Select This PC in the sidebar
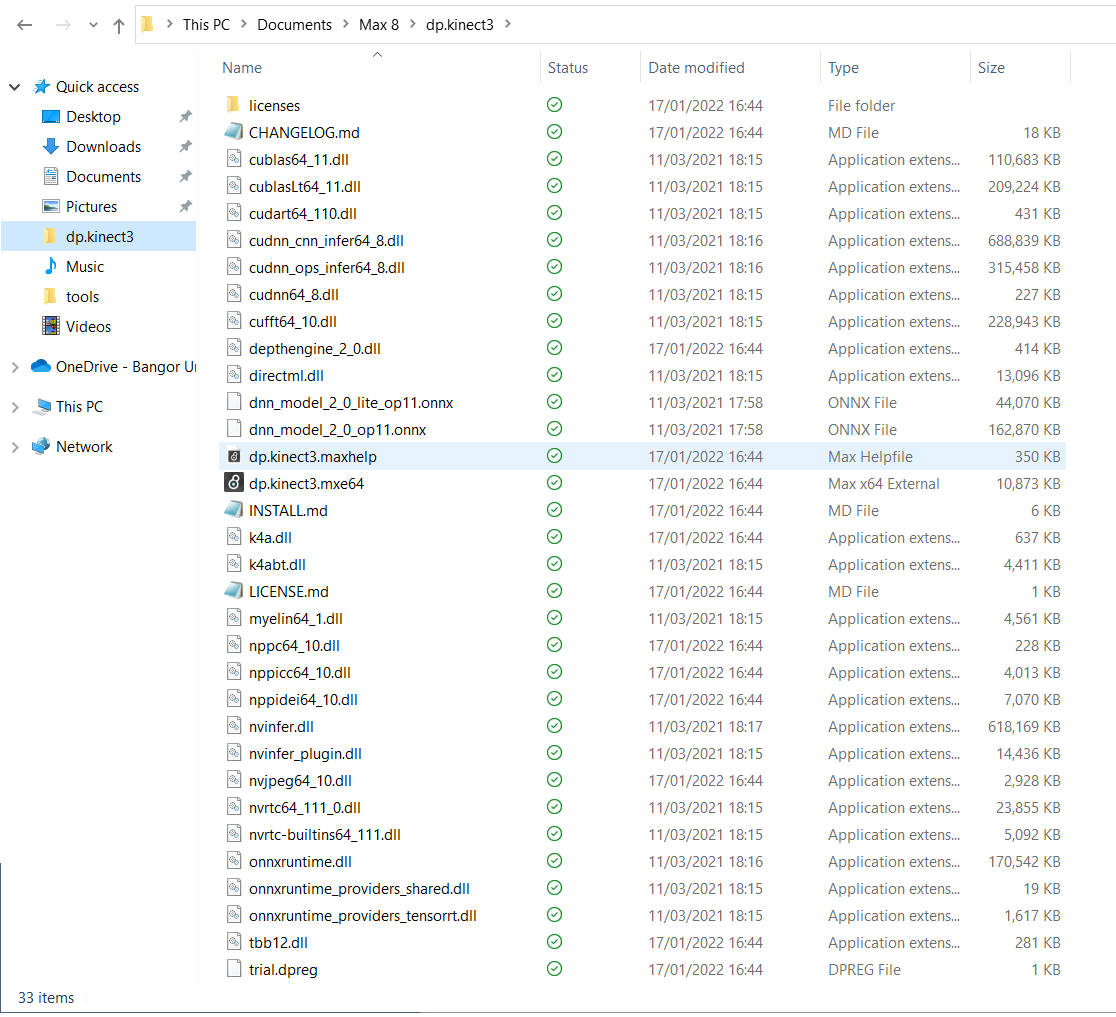This screenshot has width=1116, height=1017. pos(79,406)
